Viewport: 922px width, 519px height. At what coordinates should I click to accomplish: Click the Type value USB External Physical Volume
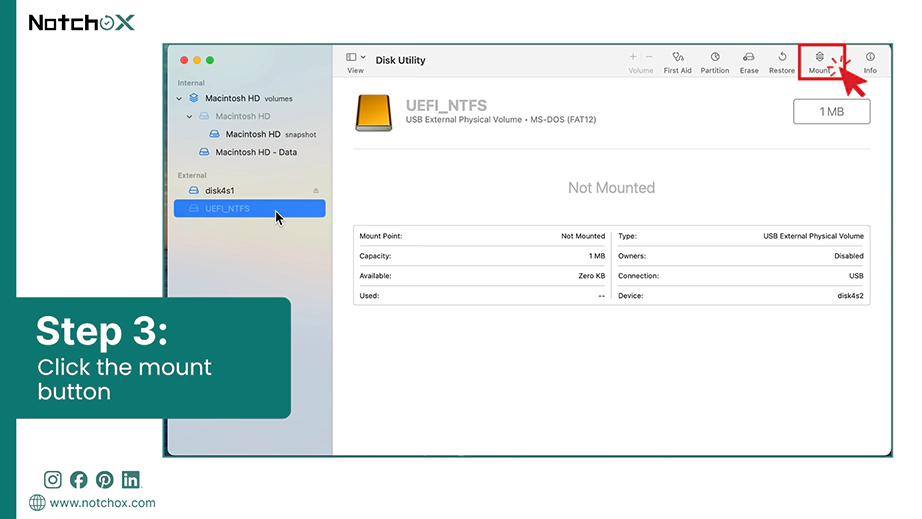[x=813, y=236]
